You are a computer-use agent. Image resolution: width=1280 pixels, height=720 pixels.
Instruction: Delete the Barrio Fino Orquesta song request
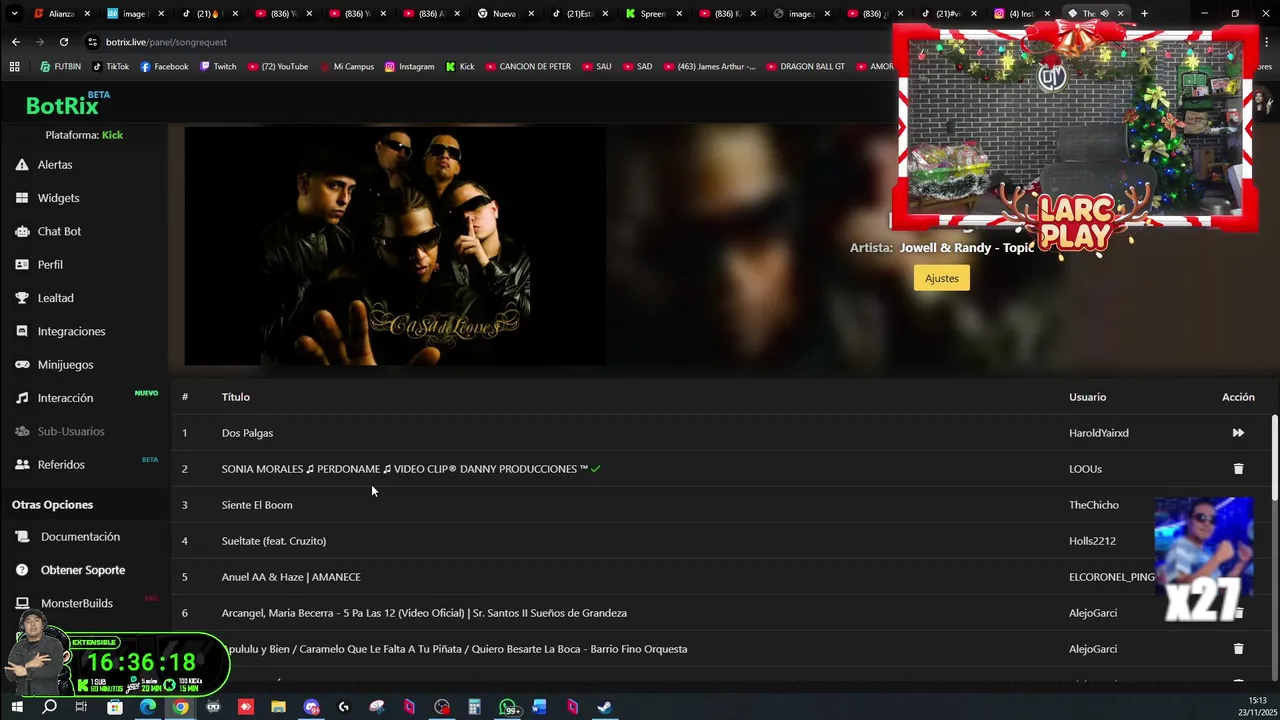point(1238,649)
